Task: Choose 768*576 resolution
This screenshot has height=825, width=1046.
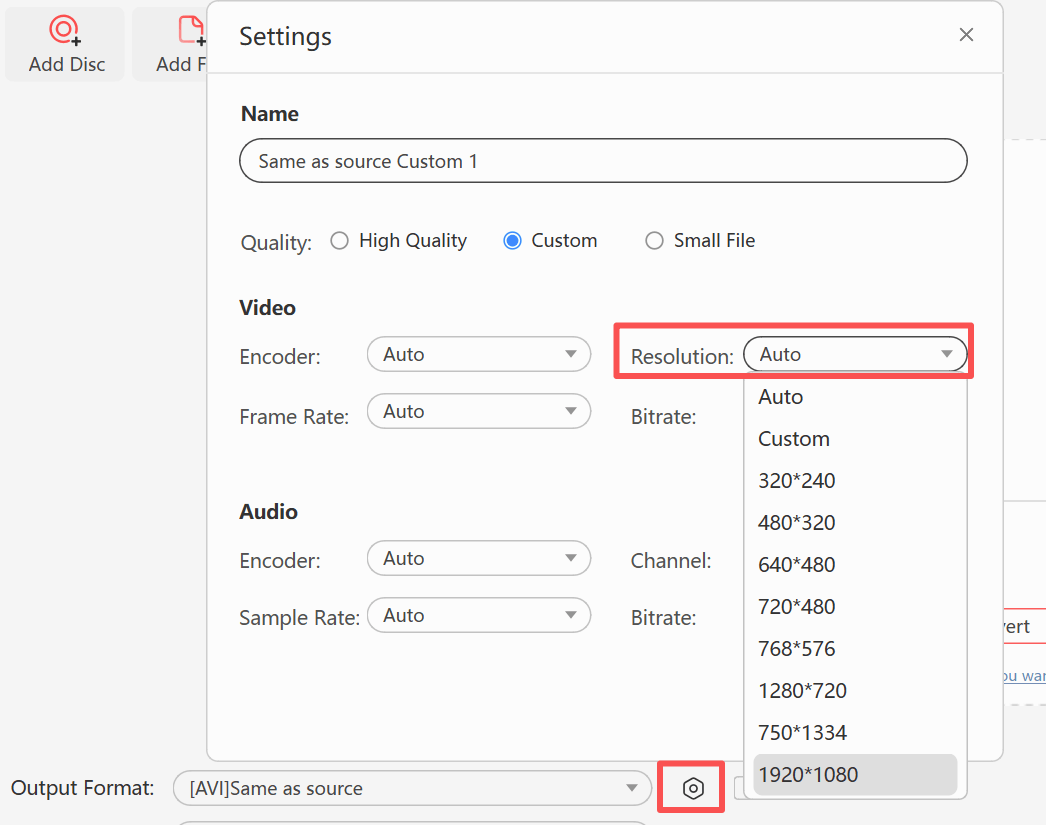Action: 855,649
